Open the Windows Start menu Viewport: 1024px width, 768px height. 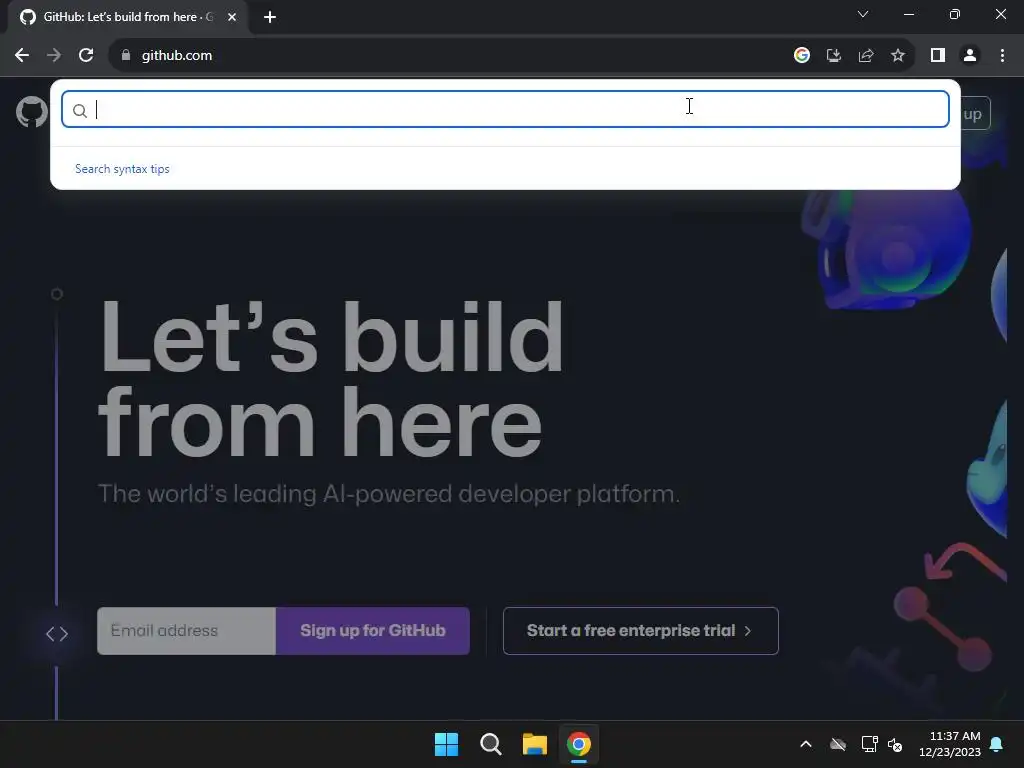click(x=447, y=744)
